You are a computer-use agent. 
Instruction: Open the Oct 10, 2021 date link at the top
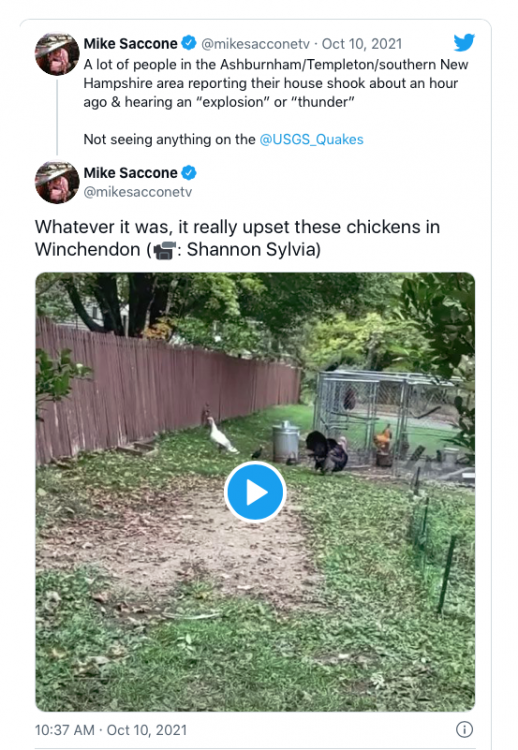[x=362, y=44]
